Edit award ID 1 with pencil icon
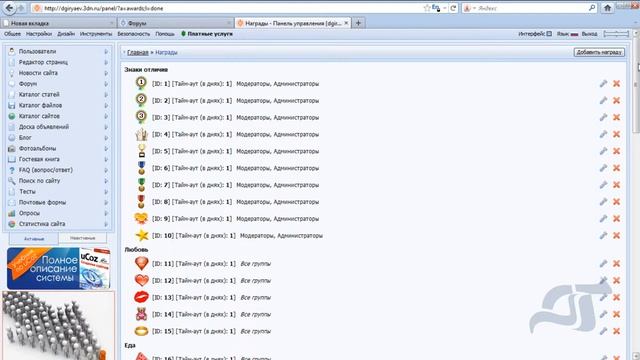 (603, 84)
